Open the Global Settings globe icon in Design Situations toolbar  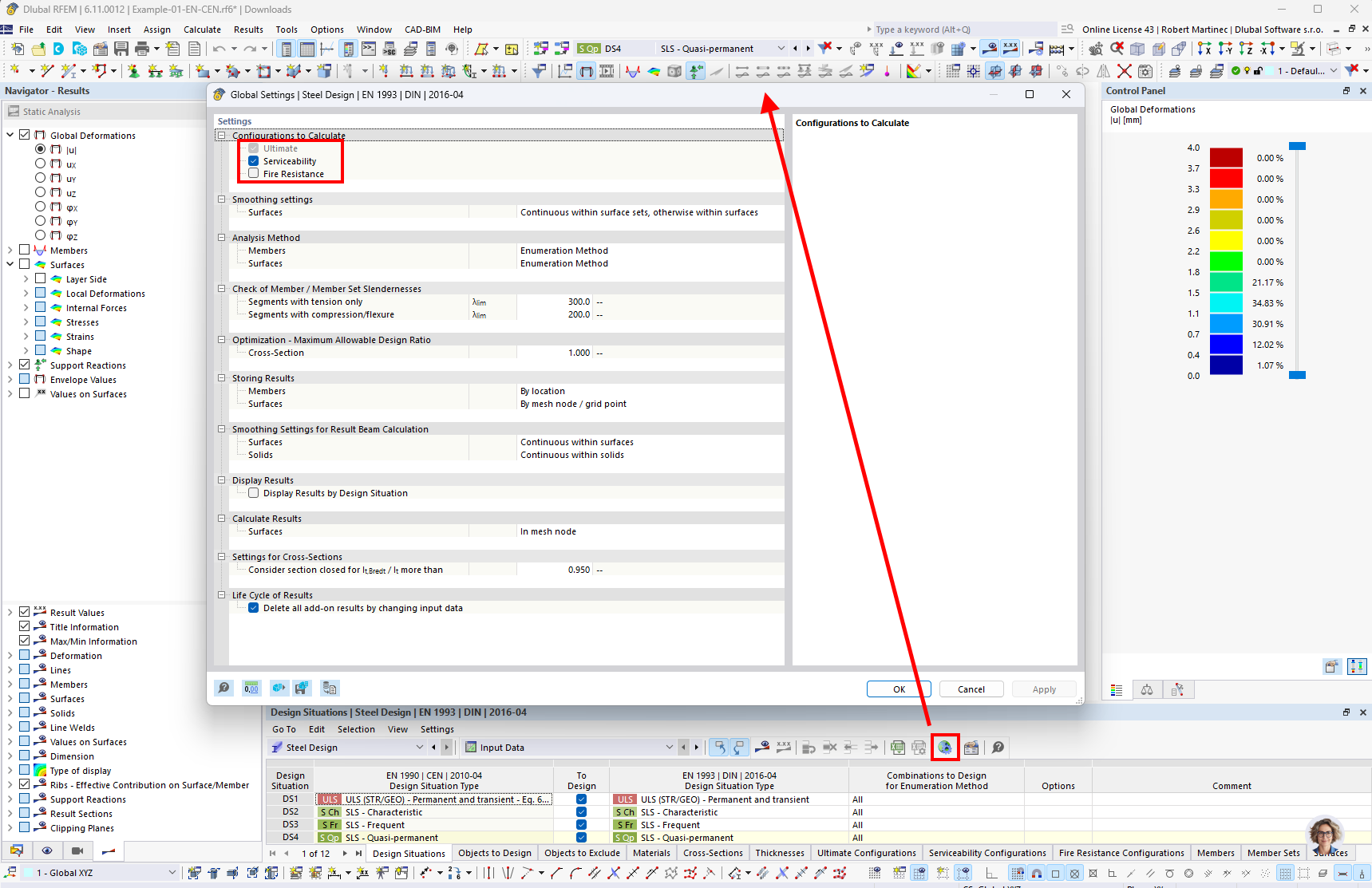(945, 748)
